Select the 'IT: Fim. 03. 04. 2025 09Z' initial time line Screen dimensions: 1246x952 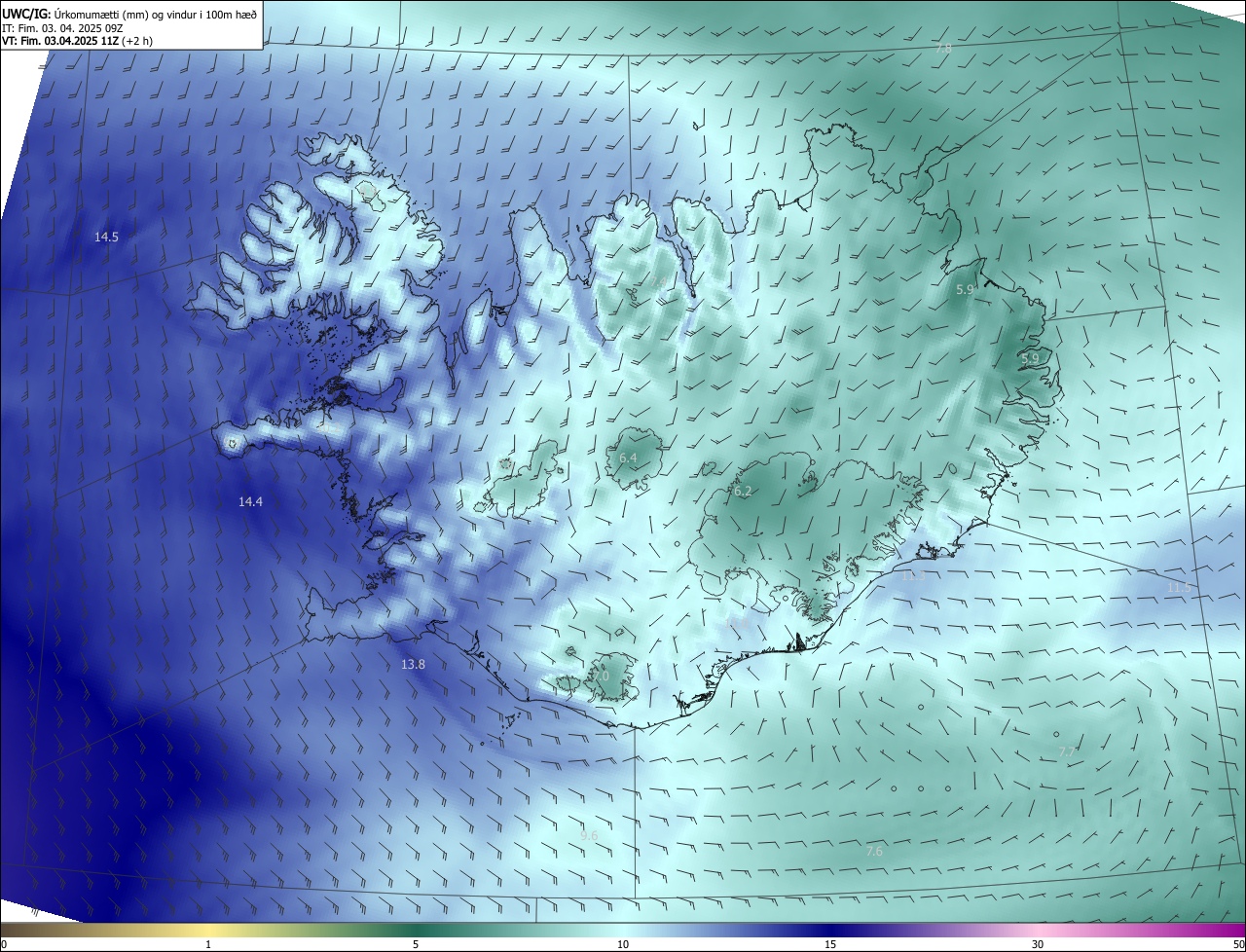pos(63,28)
